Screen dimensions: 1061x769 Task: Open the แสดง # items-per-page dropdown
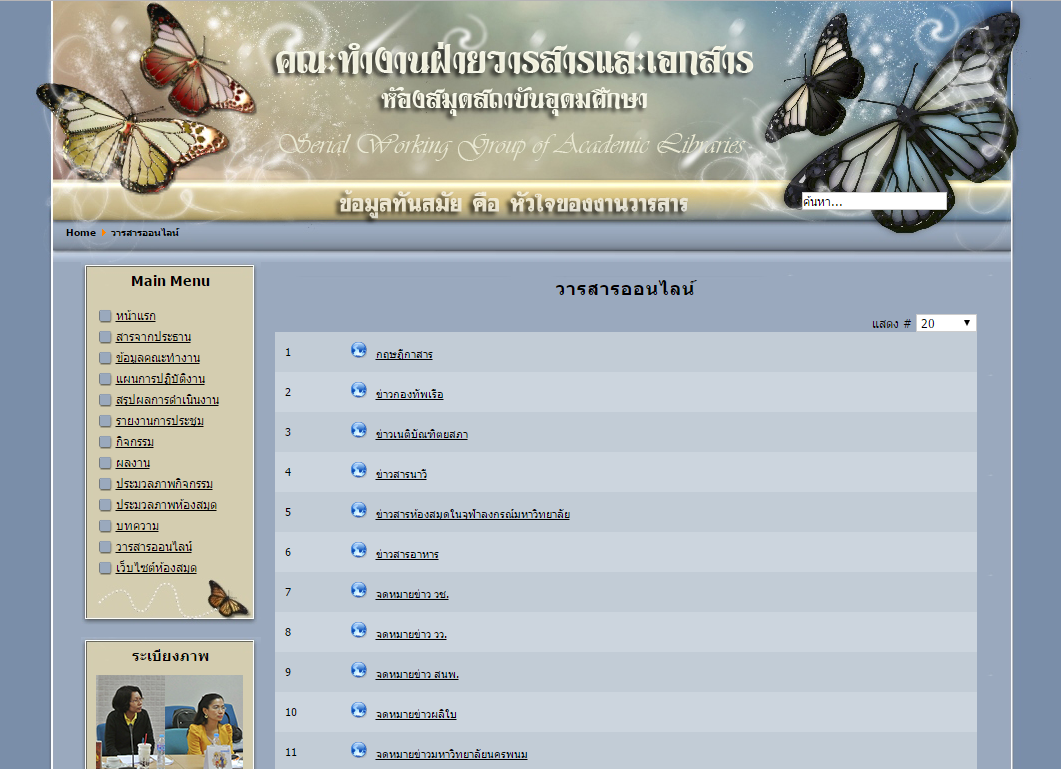pos(944,322)
